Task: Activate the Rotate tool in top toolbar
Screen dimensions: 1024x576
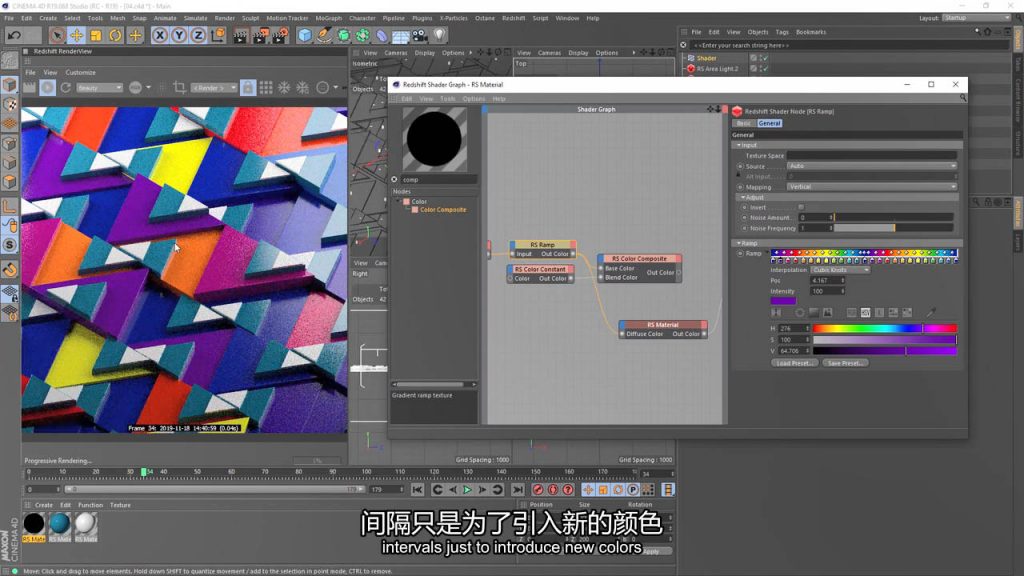Action: click(116, 35)
